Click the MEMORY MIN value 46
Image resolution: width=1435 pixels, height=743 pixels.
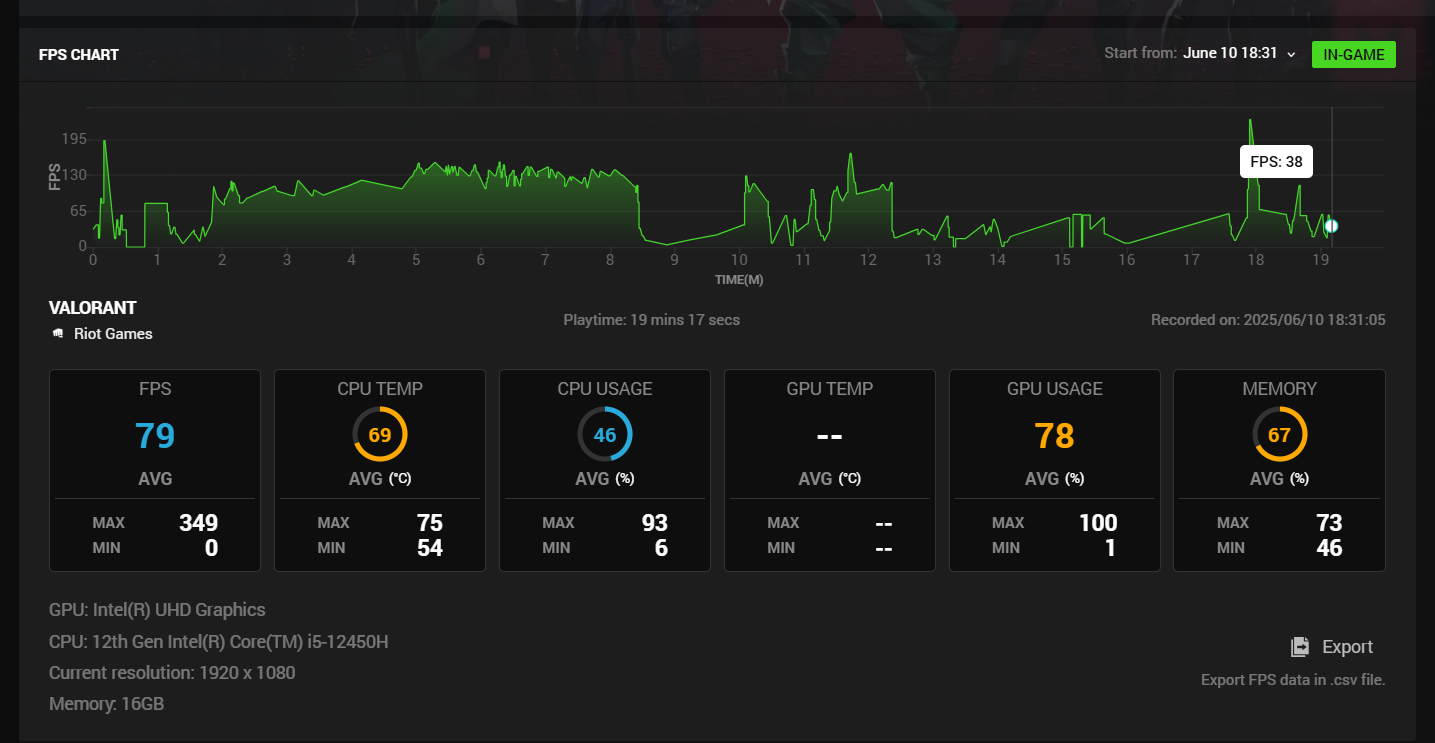coord(1329,548)
